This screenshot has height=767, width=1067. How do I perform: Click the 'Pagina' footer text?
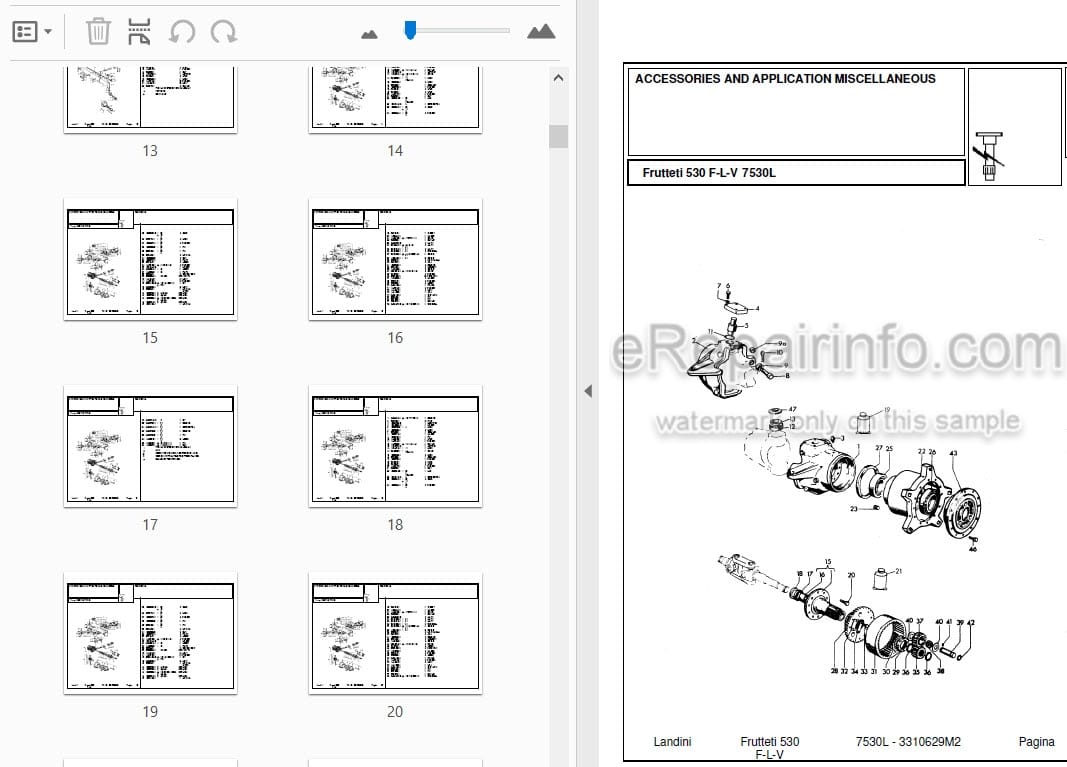pyautogui.click(x=1036, y=742)
